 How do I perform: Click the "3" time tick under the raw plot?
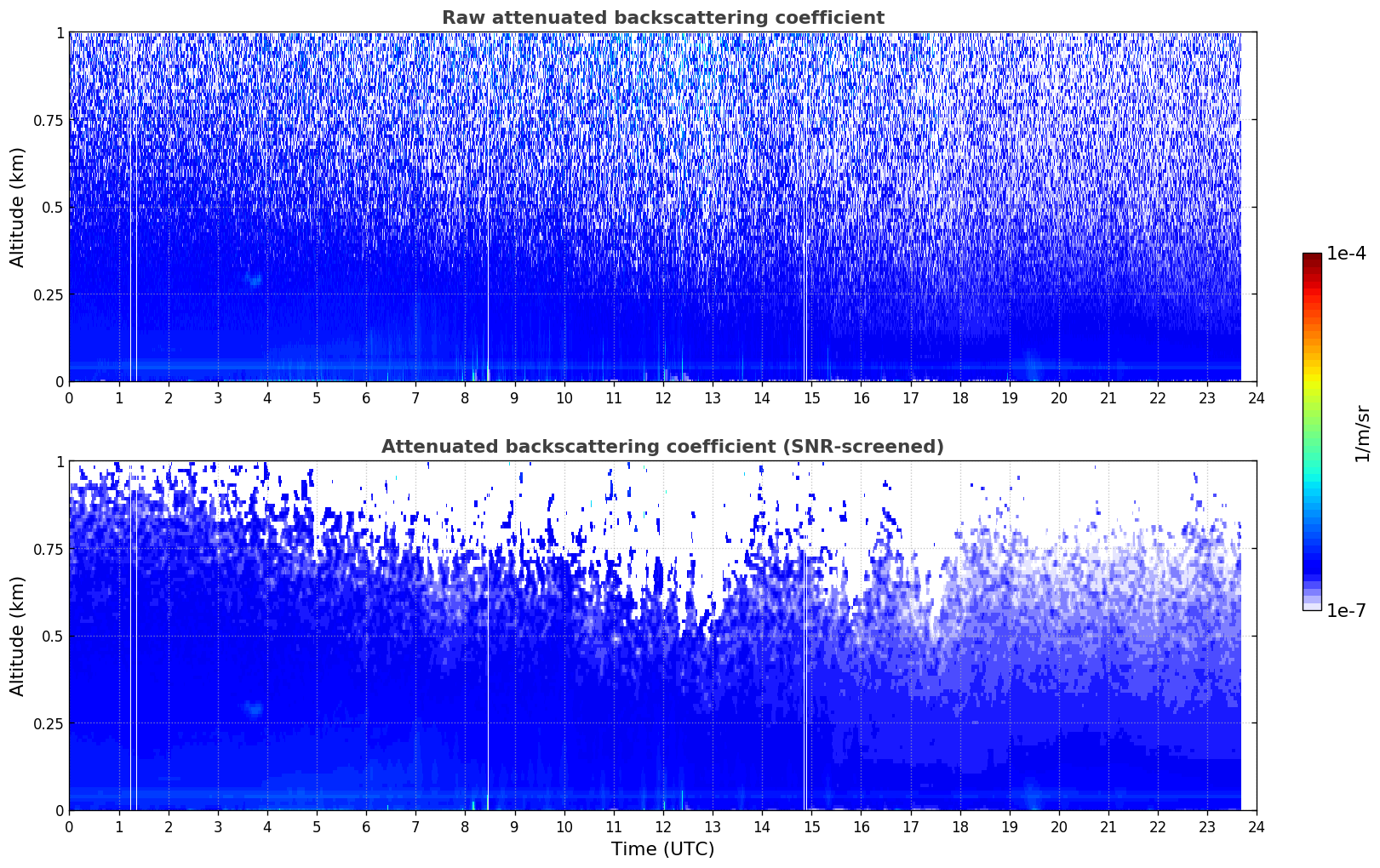click(218, 397)
